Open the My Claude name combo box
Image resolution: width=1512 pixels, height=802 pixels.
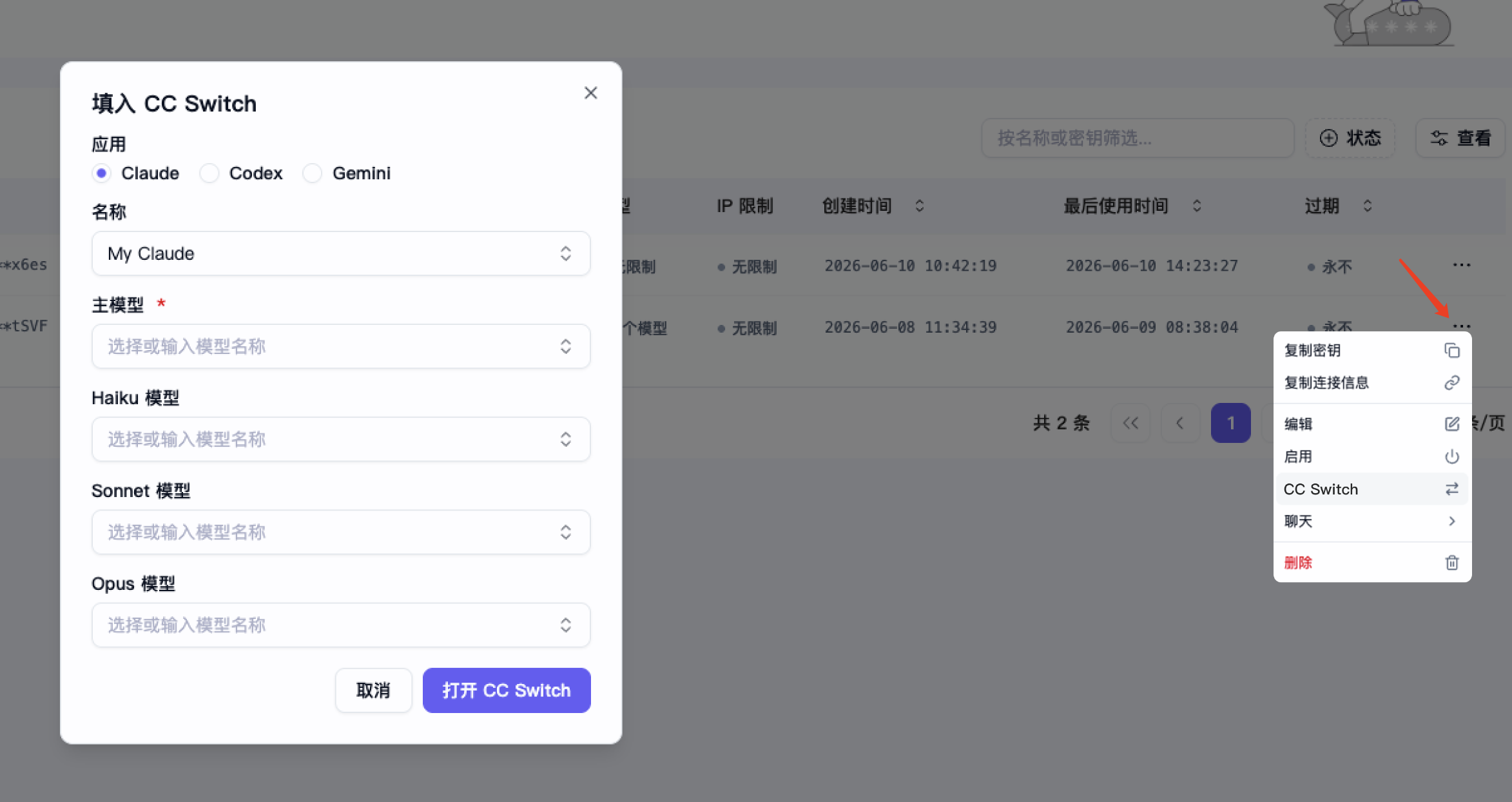(x=341, y=253)
